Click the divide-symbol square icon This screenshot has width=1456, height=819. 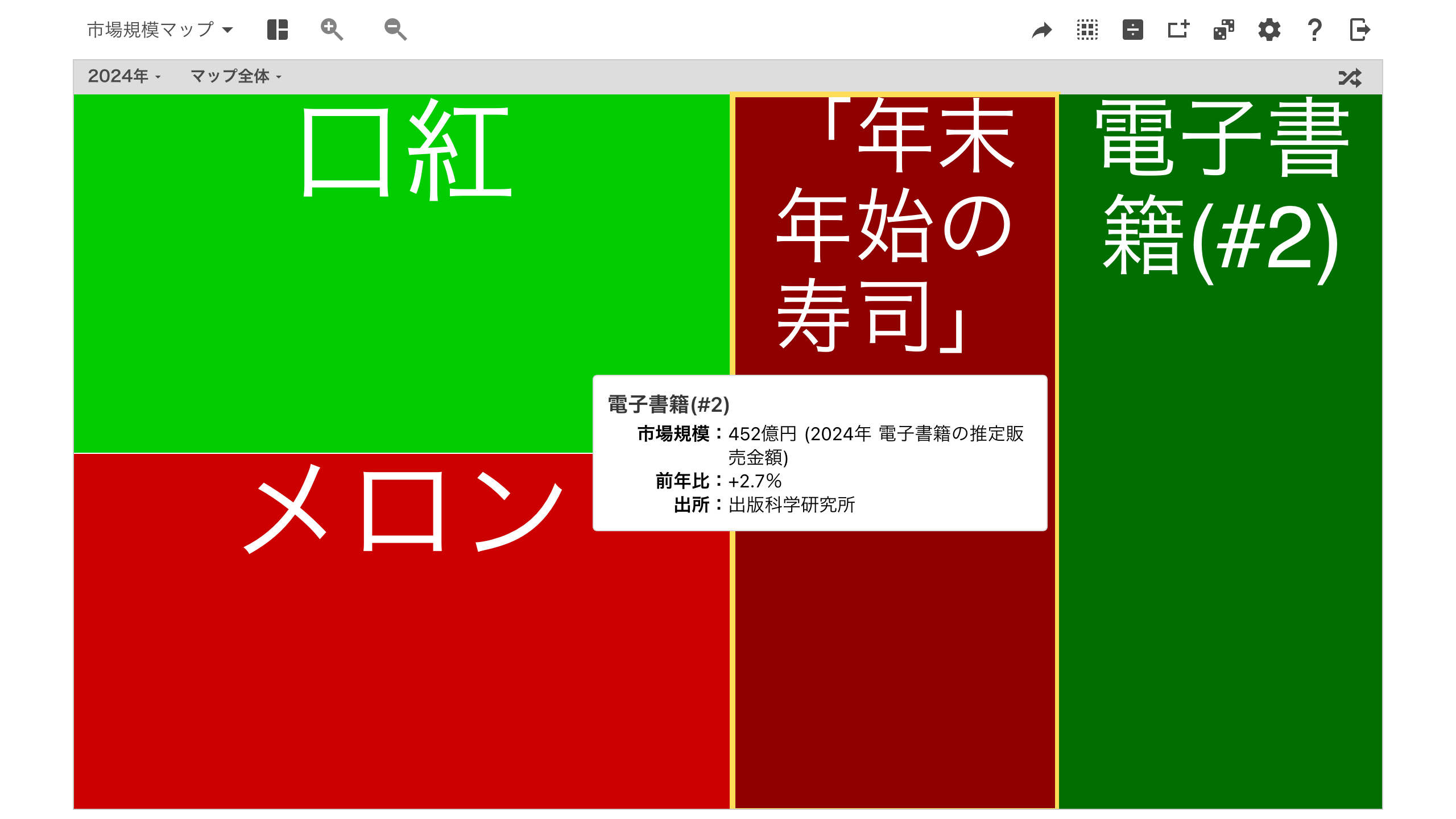[x=1133, y=30]
